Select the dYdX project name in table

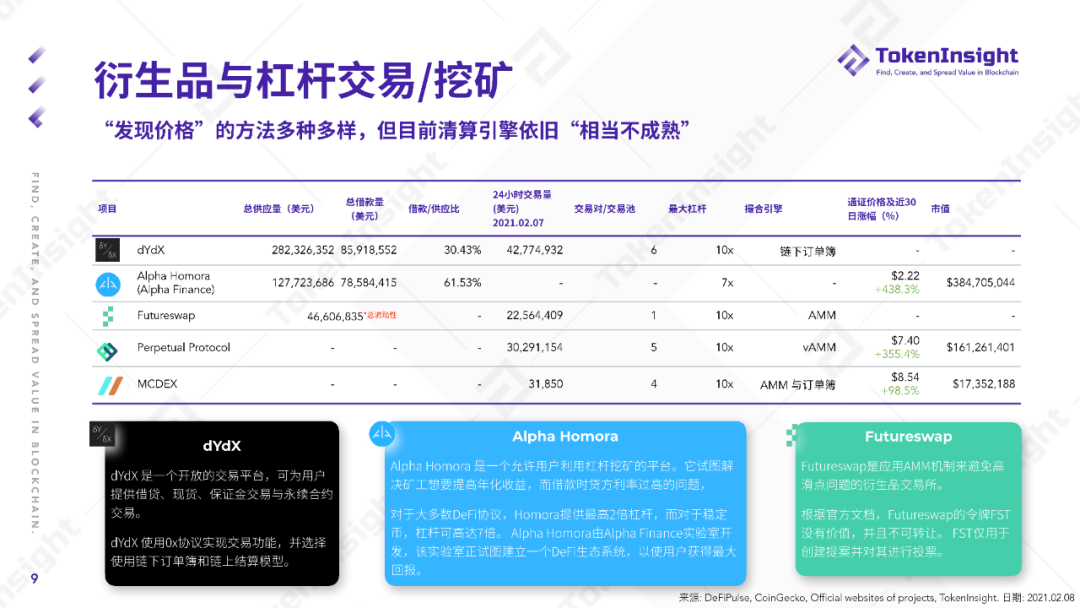[151, 250]
